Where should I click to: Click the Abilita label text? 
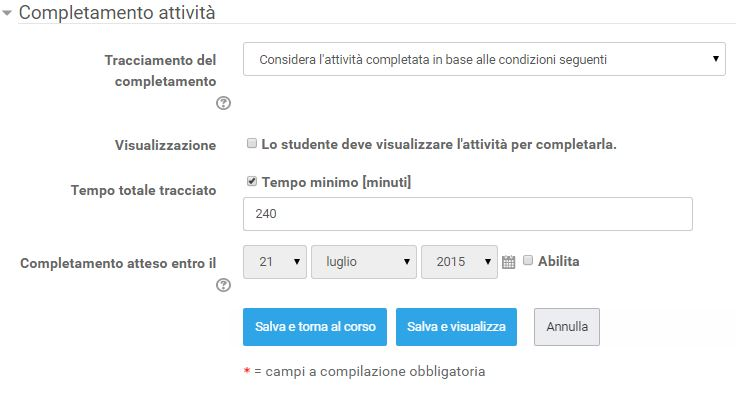click(x=558, y=262)
